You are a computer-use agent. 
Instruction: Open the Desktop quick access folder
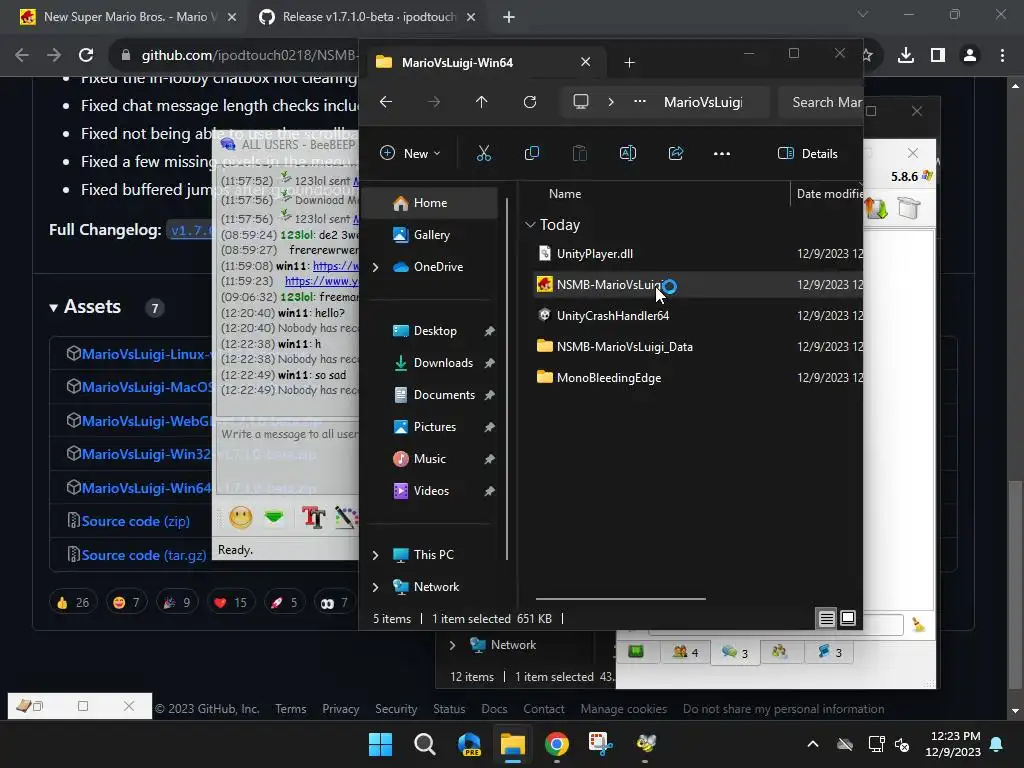(x=434, y=331)
